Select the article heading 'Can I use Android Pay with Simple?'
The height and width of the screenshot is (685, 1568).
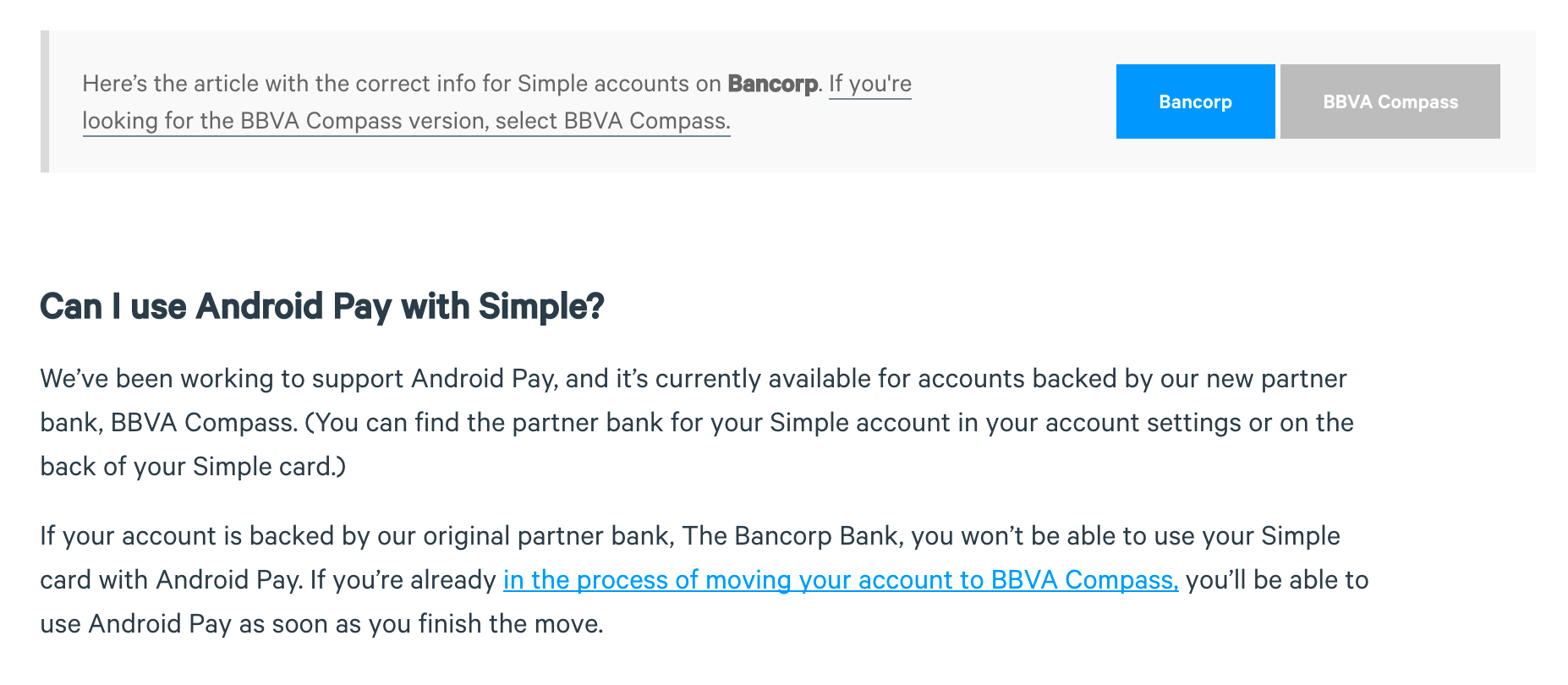coord(323,306)
